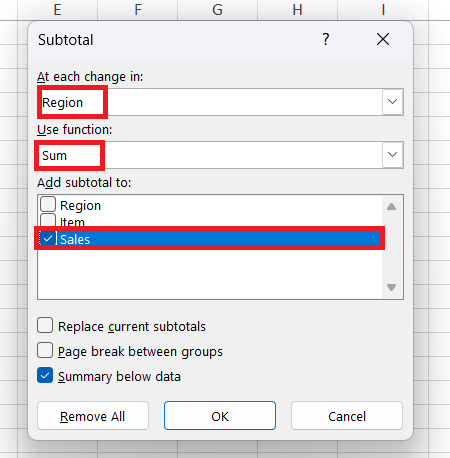Close the Subtotal dialog with the X
The height and width of the screenshot is (458, 450).
tap(383, 39)
